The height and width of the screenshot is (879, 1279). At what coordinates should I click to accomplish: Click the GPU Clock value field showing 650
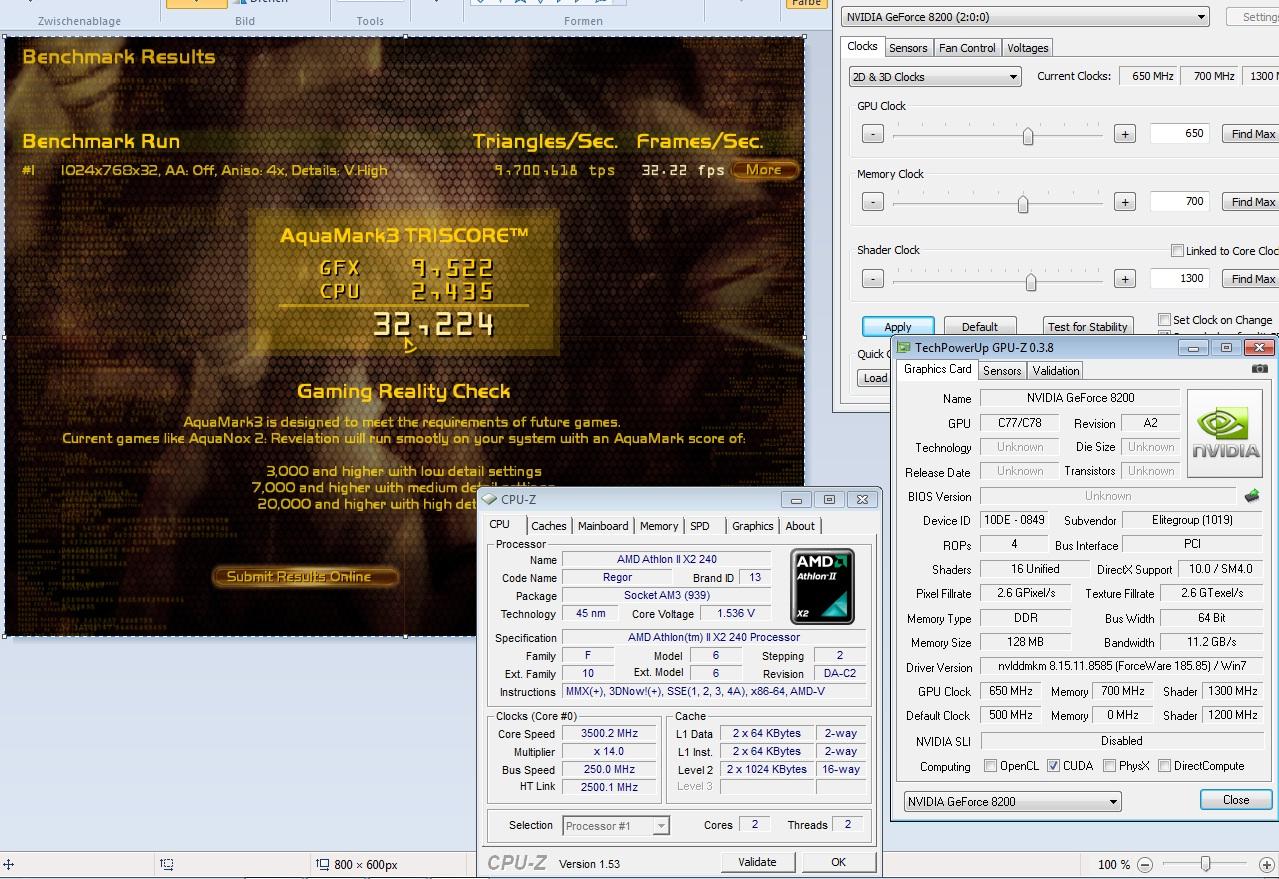(1180, 134)
